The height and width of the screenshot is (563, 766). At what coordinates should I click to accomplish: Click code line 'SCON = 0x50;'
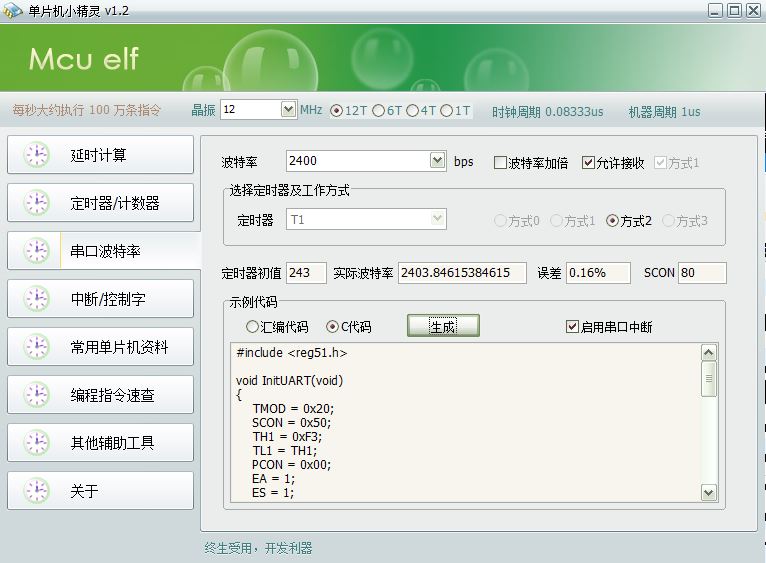point(291,423)
